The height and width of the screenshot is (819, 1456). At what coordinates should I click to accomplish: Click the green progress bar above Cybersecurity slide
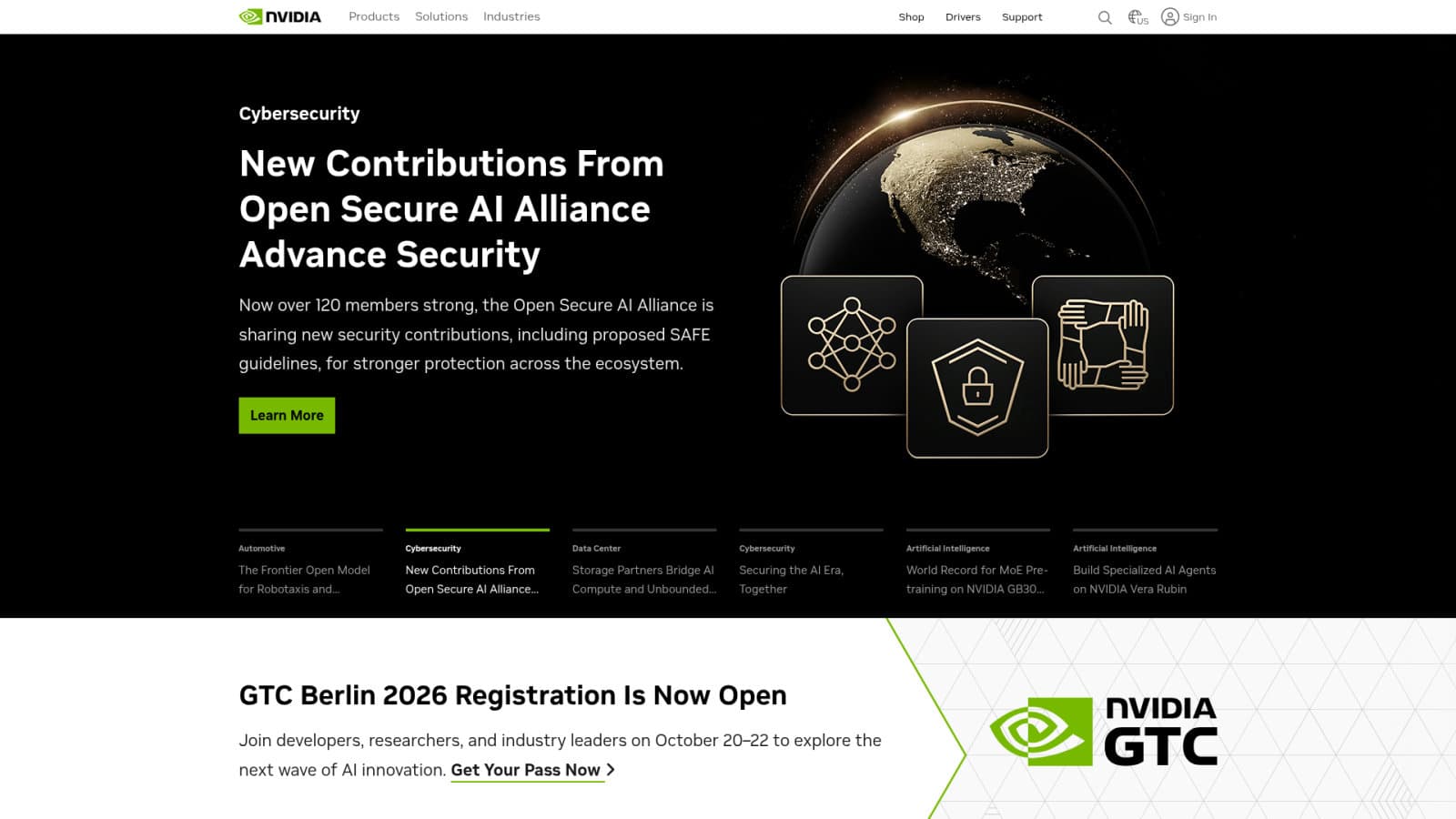[x=478, y=530]
